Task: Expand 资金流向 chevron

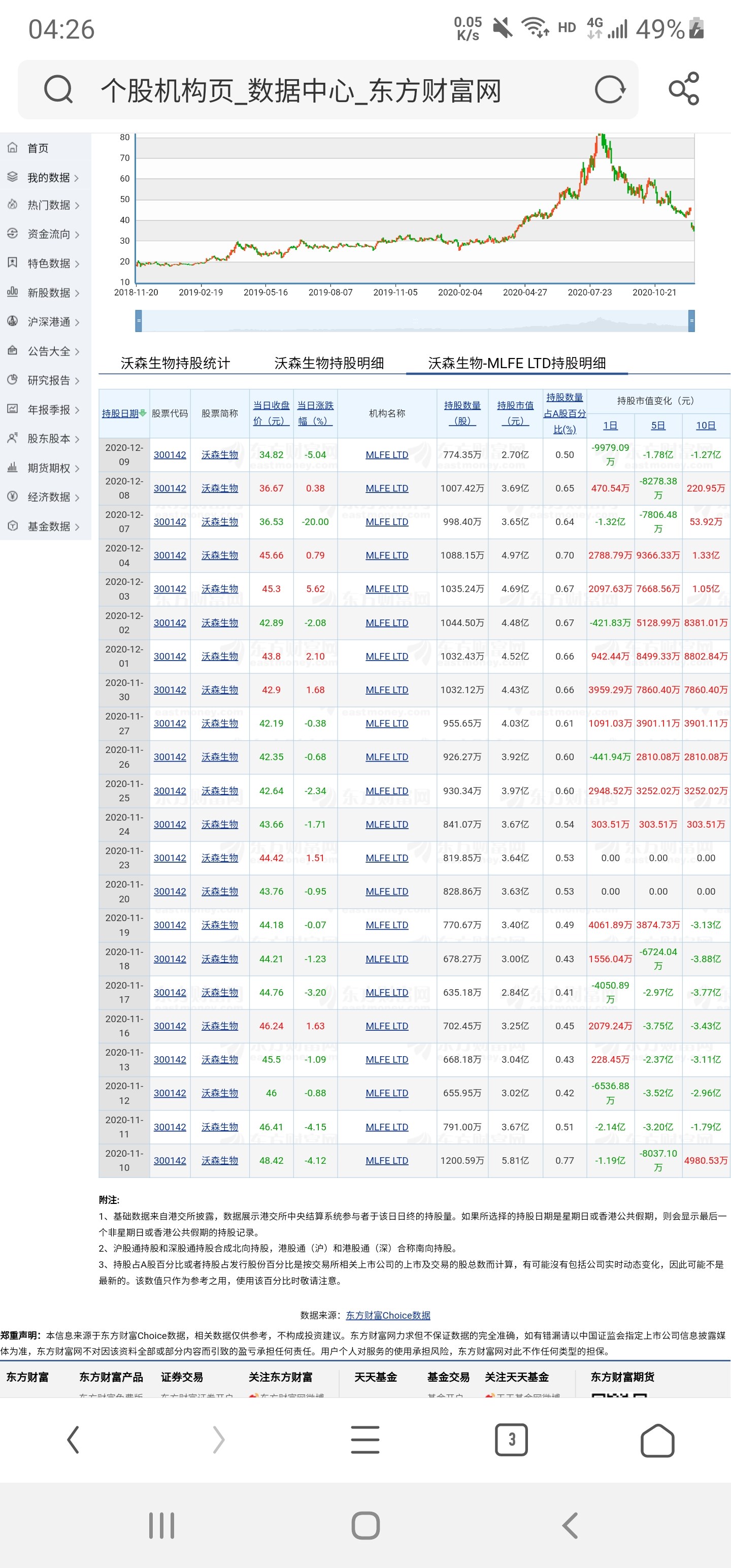Action: (77, 235)
